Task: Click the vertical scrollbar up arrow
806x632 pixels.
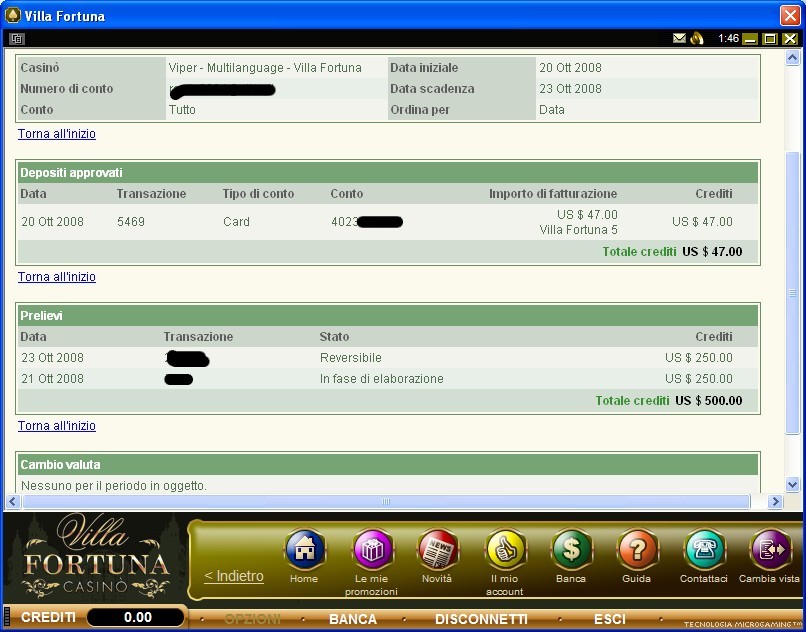Action: click(x=792, y=58)
